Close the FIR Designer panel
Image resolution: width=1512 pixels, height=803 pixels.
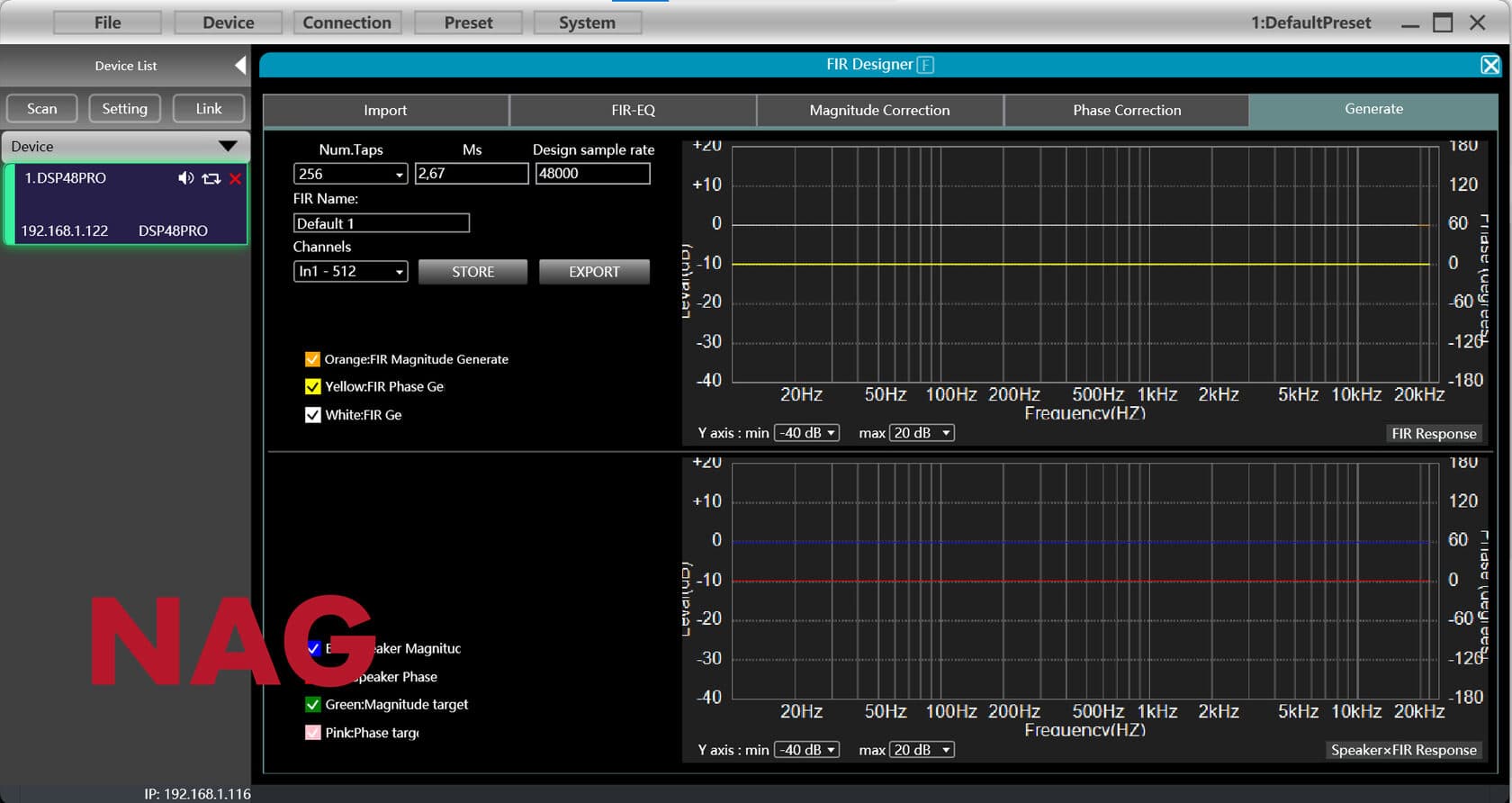(1490, 65)
